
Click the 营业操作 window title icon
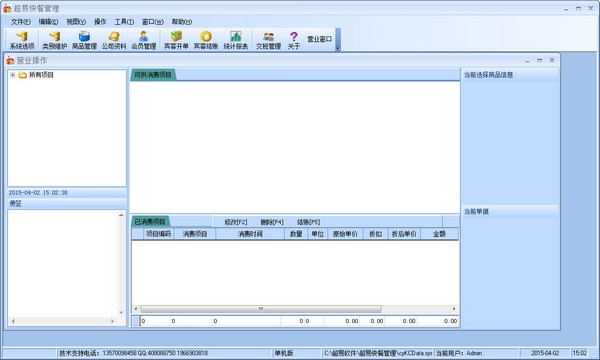pos(10,60)
